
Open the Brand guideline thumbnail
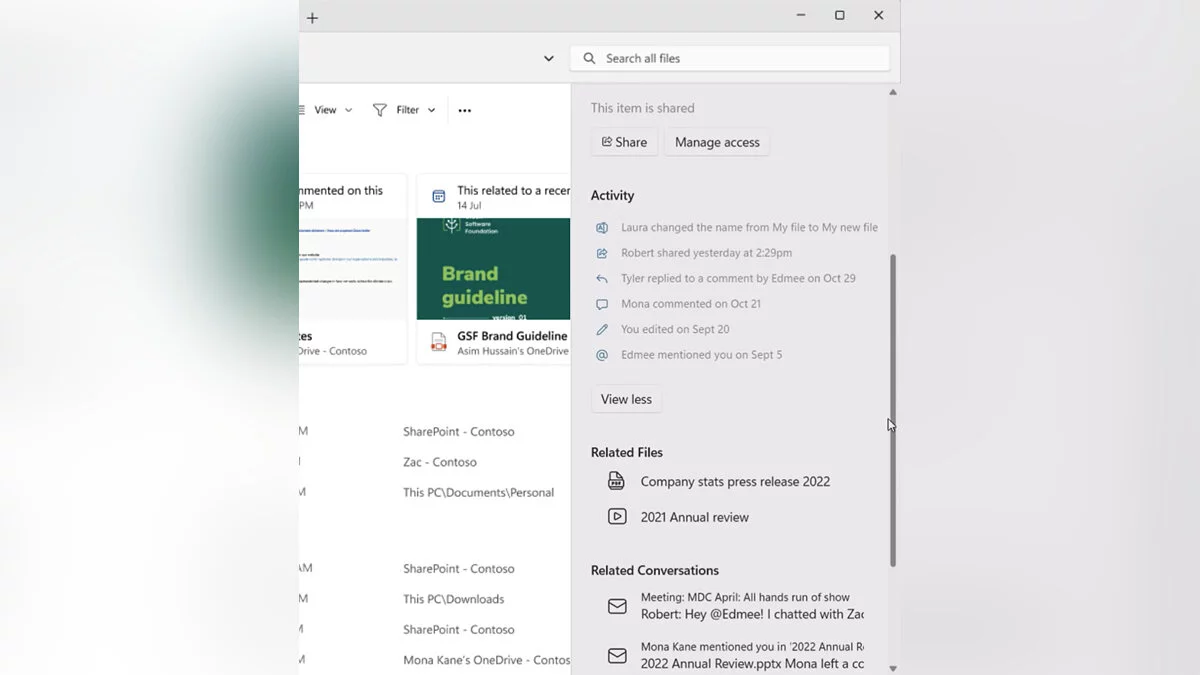coord(493,269)
